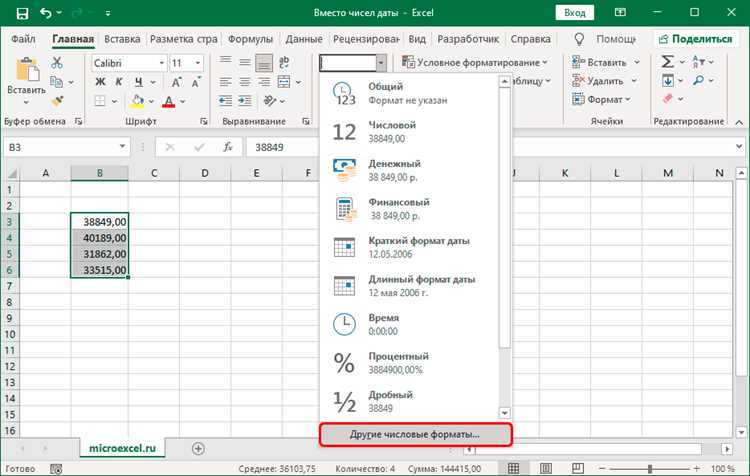Click the Cut scissors icon
Image resolution: width=750 pixels, height=476 pixels.
pyautogui.click(x=57, y=63)
